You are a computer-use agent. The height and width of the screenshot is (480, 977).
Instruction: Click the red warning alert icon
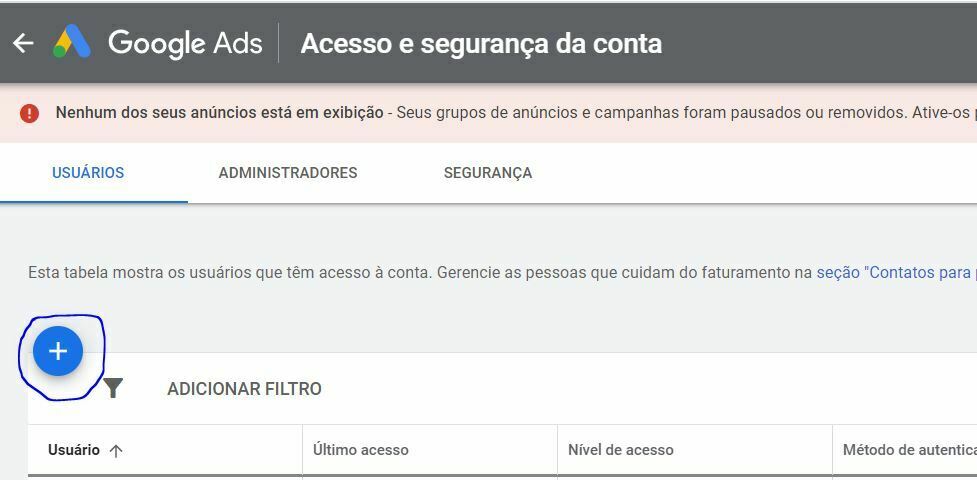pos(29,113)
